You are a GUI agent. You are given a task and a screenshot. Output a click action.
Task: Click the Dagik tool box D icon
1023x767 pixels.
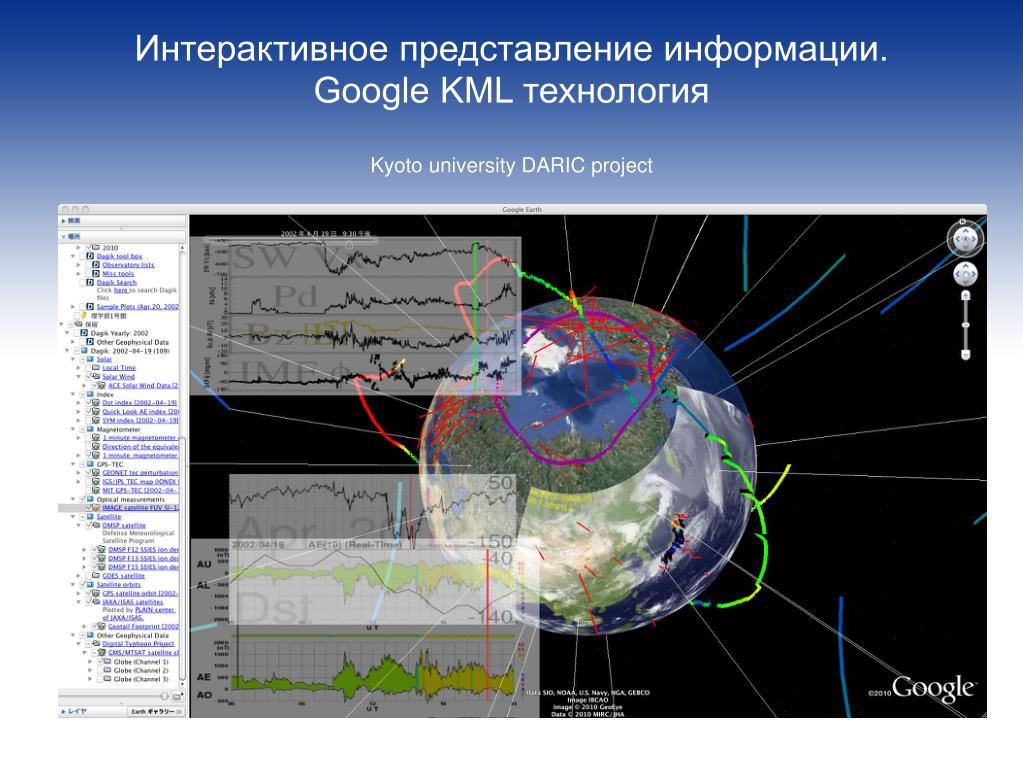coord(90,256)
